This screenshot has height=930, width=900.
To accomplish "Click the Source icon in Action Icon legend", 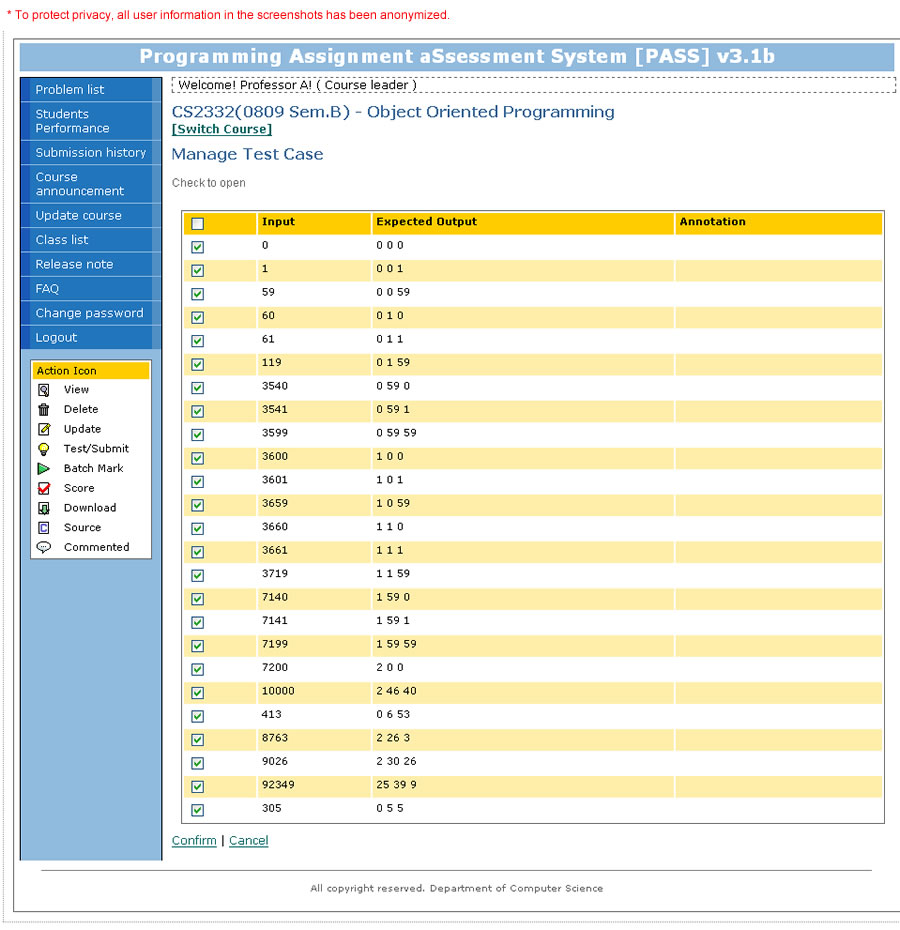I will point(44,528).
